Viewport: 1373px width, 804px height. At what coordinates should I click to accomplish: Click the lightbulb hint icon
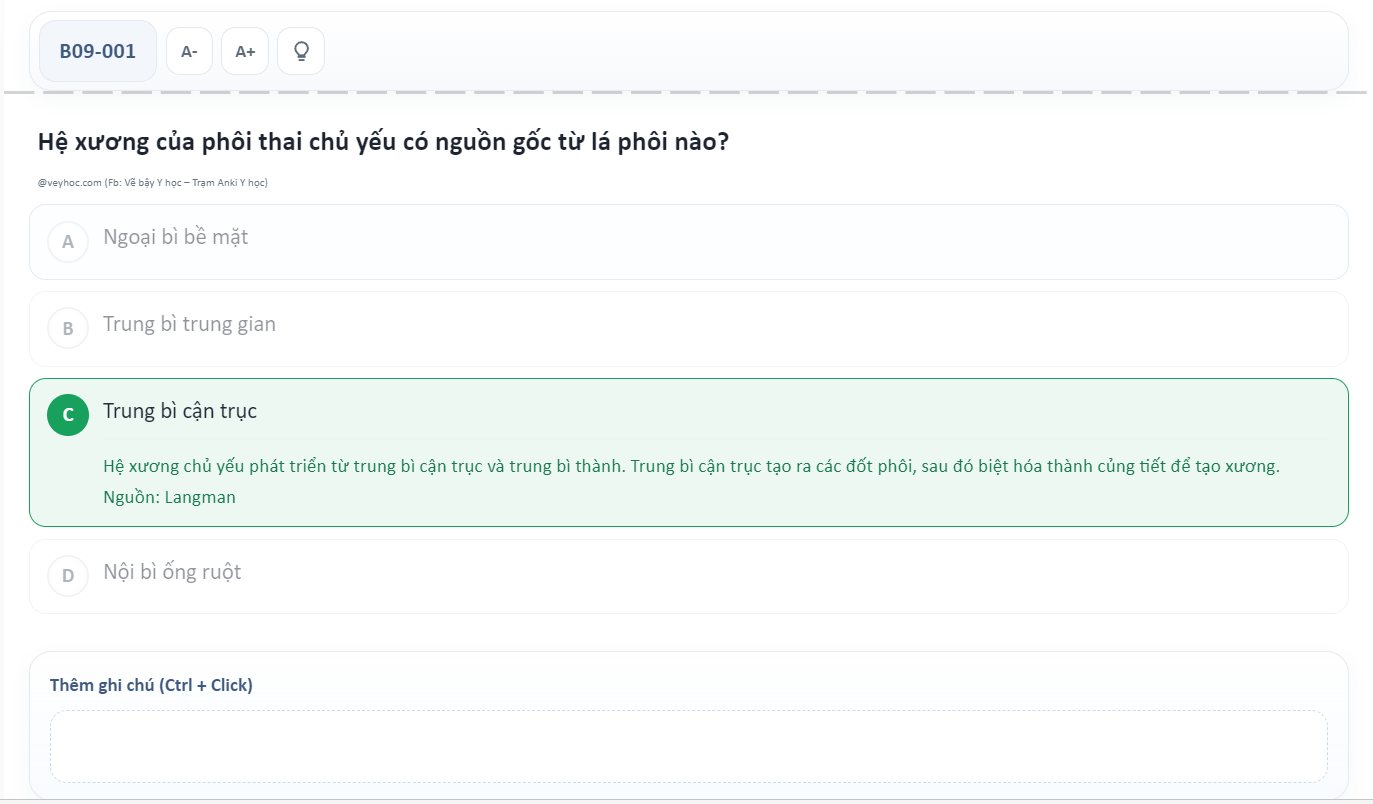pyautogui.click(x=300, y=51)
